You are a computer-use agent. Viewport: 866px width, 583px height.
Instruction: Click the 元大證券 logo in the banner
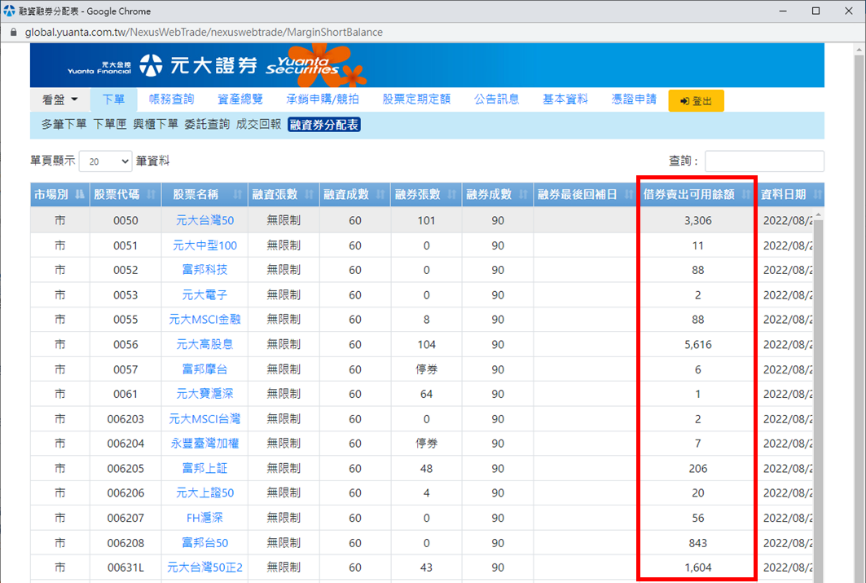tap(198, 65)
